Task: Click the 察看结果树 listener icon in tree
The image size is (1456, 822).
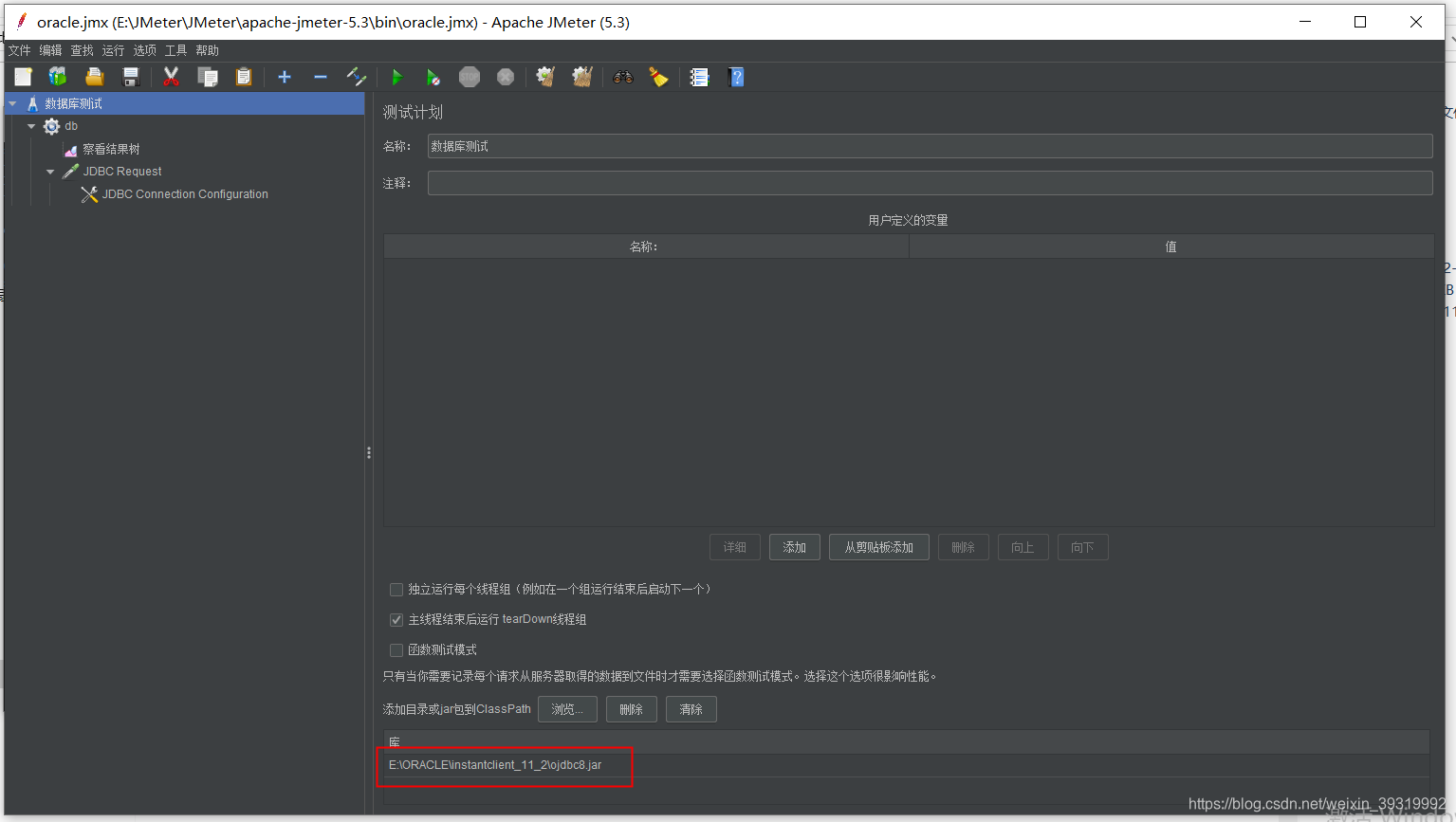Action: pyautogui.click(x=70, y=150)
